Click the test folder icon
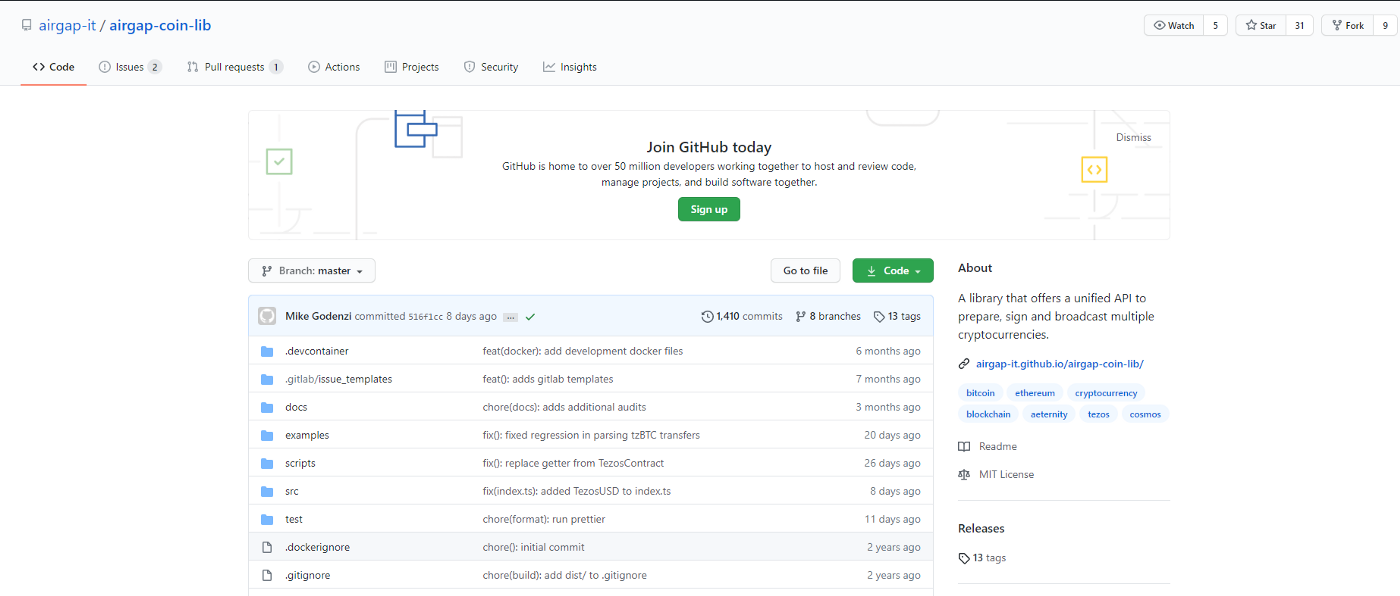Image resolution: width=1400 pixels, height=596 pixels. coord(267,520)
